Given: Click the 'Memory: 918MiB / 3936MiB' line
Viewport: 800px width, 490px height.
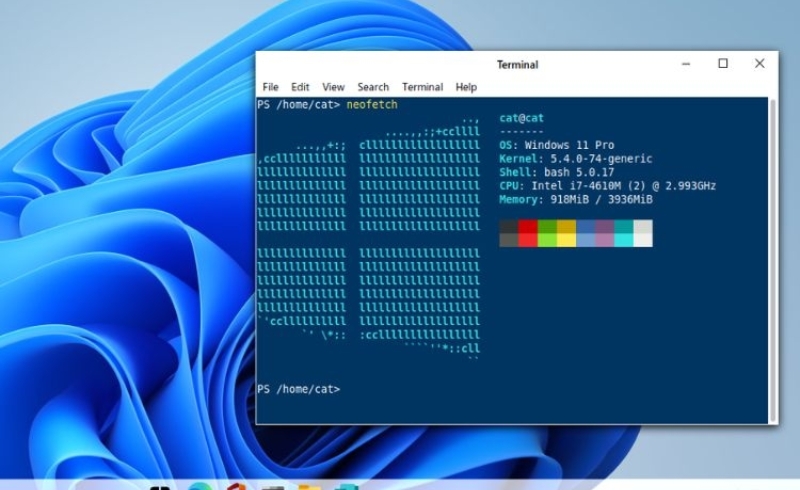Looking at the screenshot, I should pyautogui.click(x=576, y=199).
